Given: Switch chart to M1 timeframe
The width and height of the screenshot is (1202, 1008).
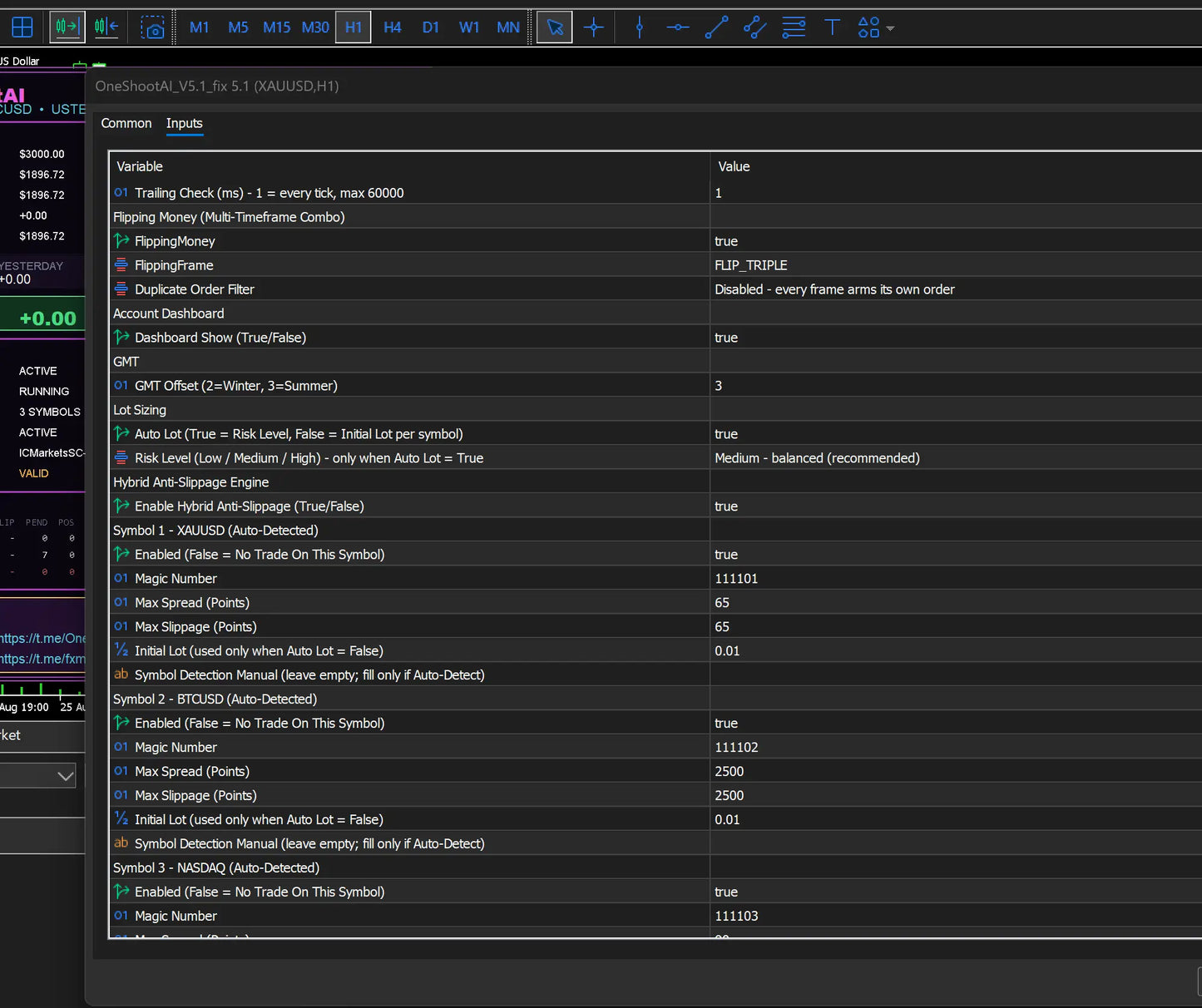Looking at the screenshot, I should click(x=200, y=27).
